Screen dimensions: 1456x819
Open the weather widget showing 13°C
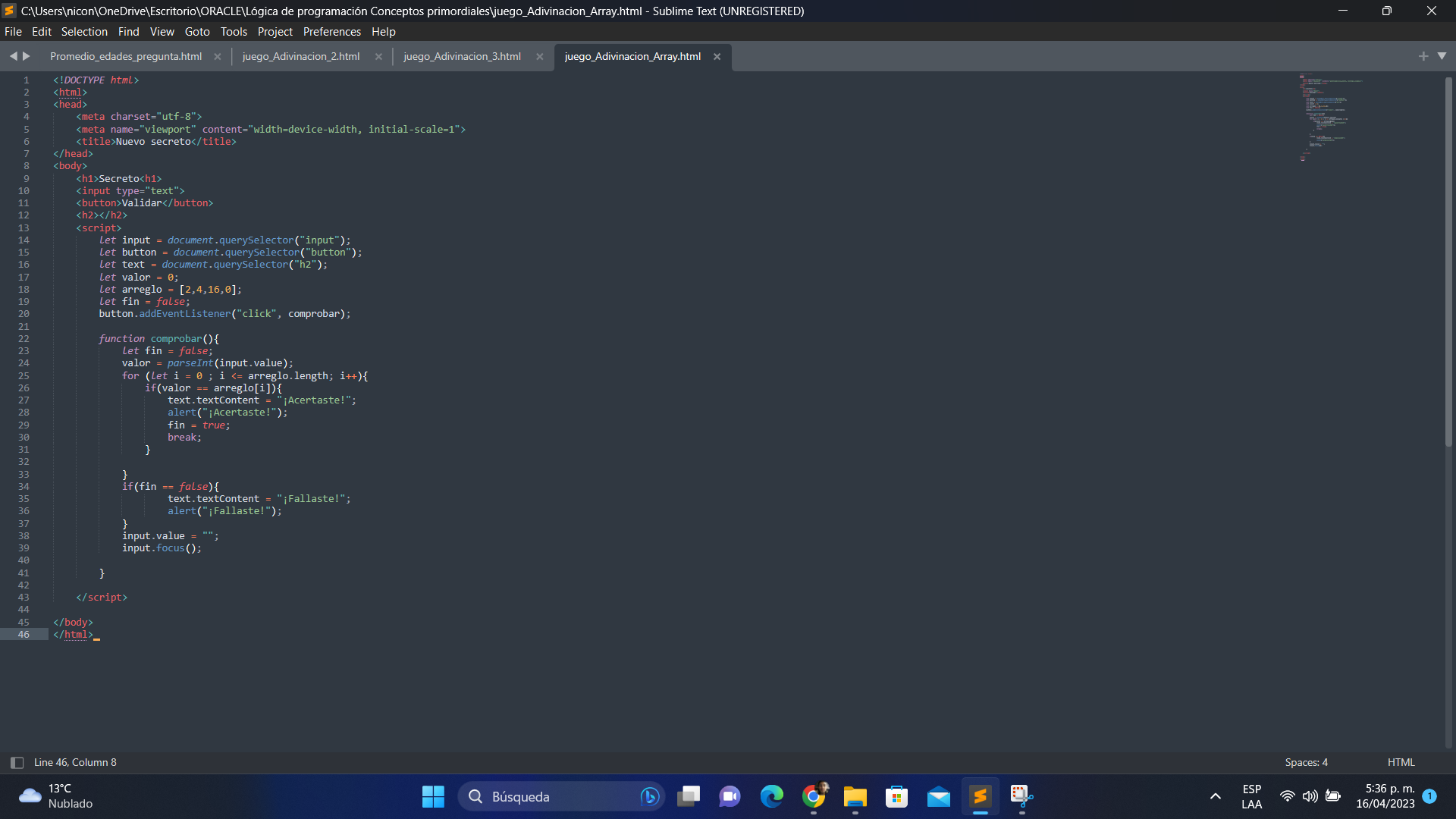(x=57, y=797)
